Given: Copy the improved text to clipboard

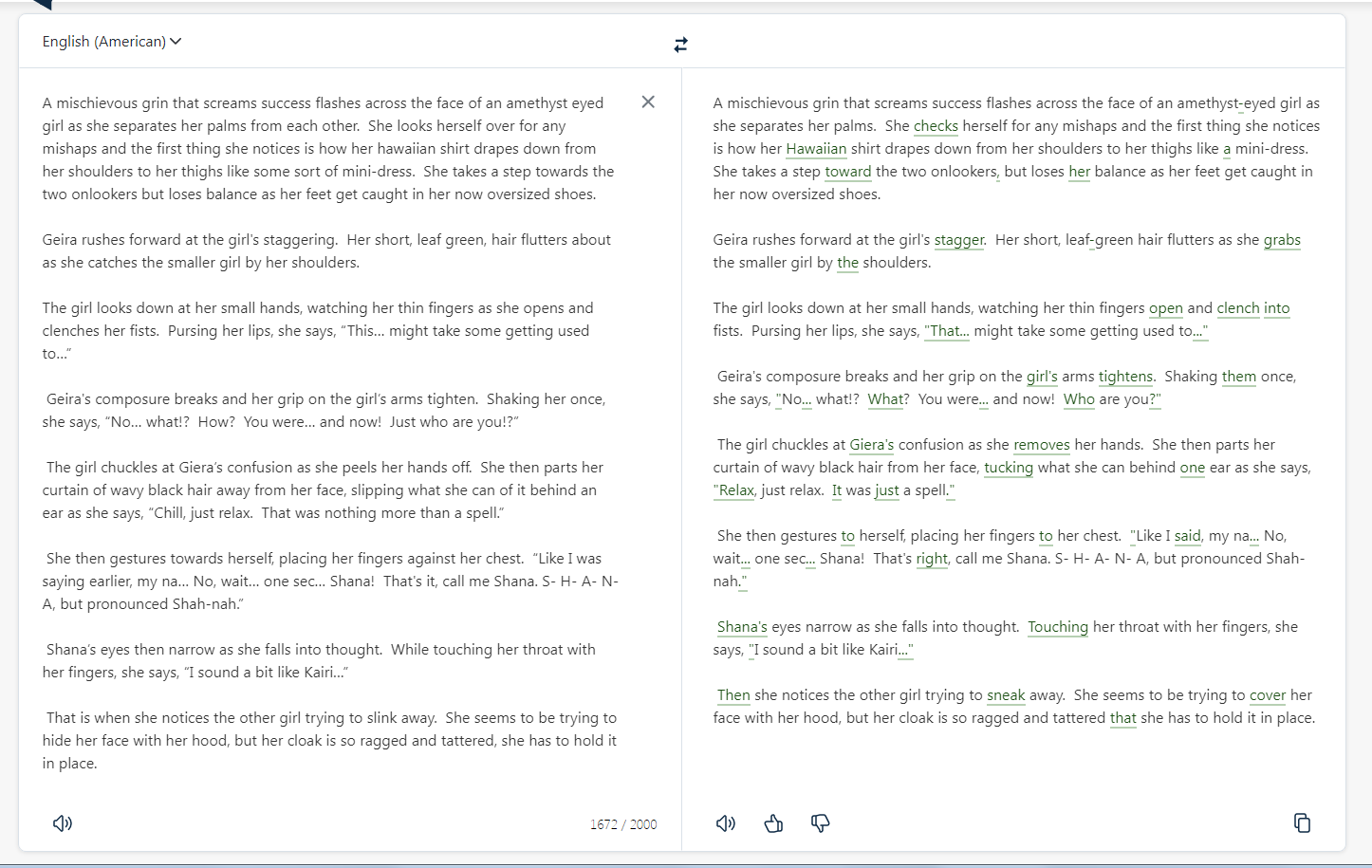Looking at the screenshot, I should point(1302,822).
